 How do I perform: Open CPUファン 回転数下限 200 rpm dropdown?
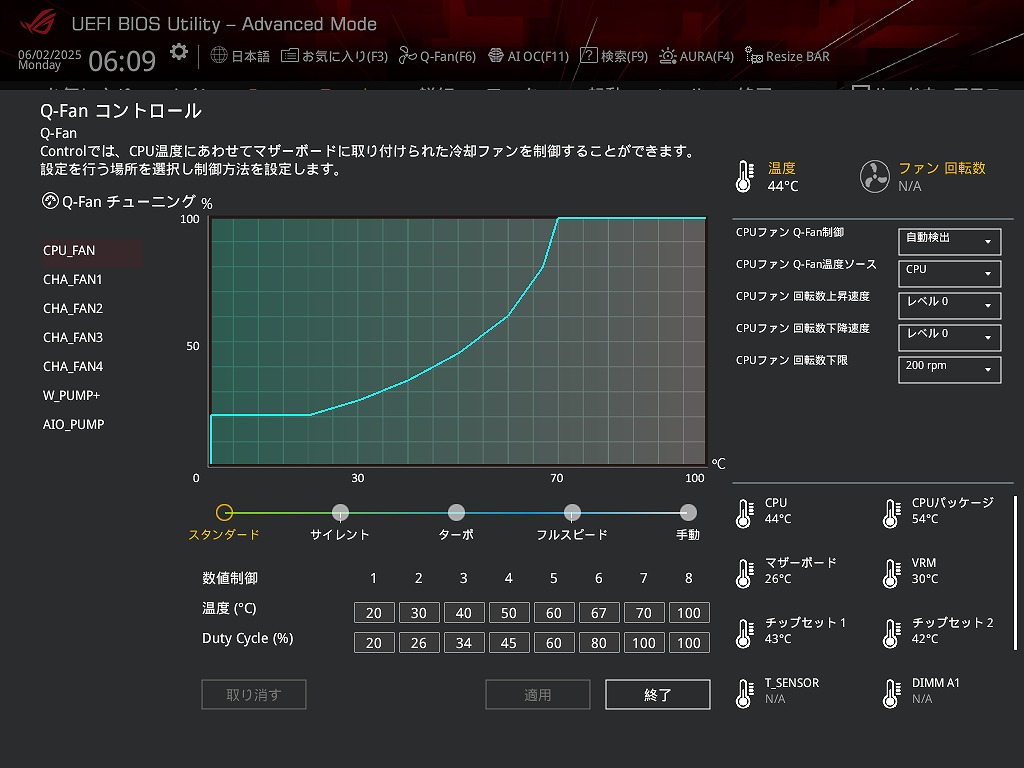(950, 370)
